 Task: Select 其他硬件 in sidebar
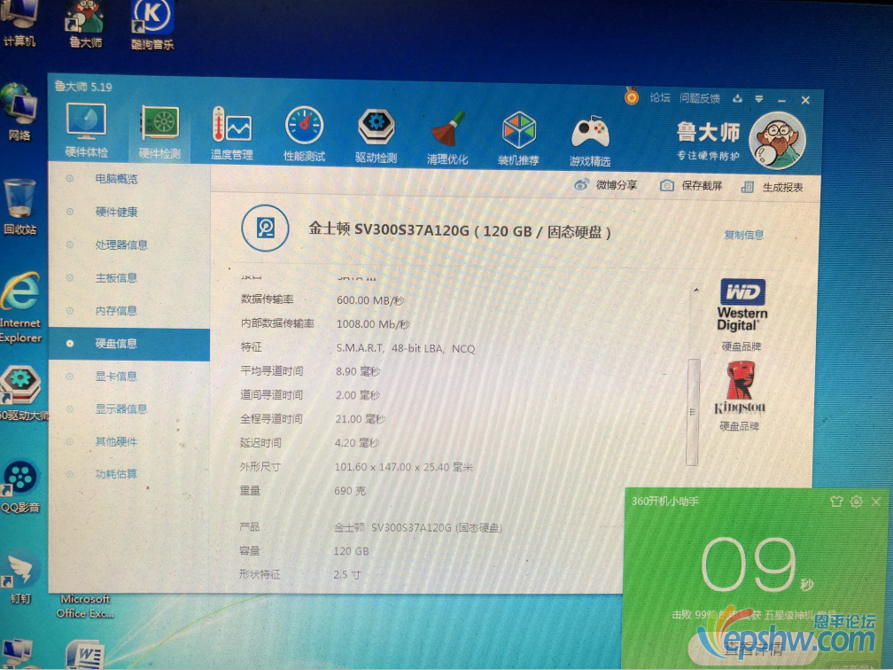coord(116,442)
